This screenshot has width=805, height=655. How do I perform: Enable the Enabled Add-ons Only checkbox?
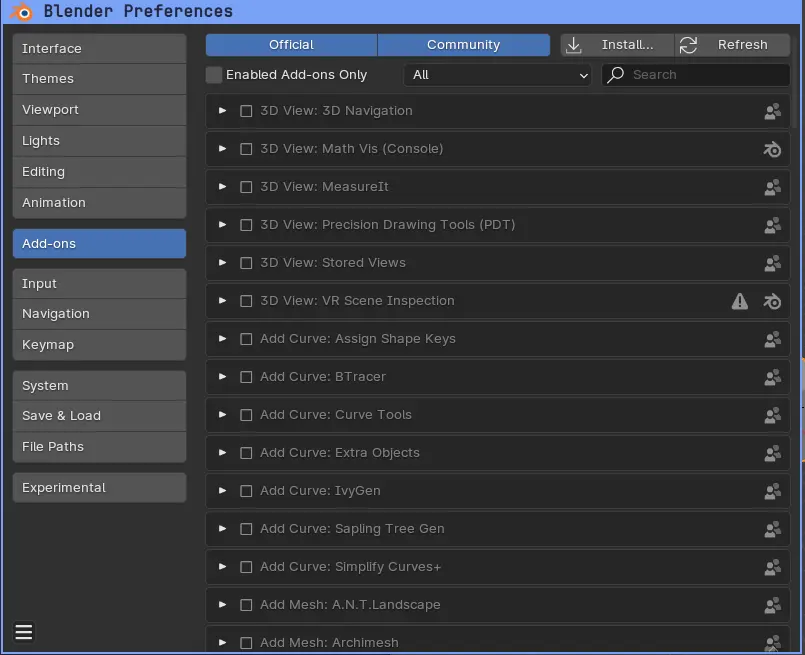(x=214, y=75)
